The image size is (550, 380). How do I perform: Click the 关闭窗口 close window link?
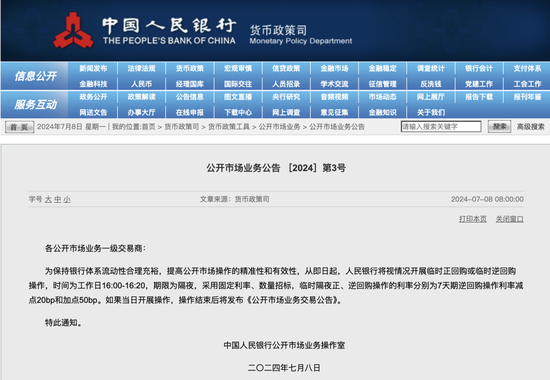click(510, 219)
